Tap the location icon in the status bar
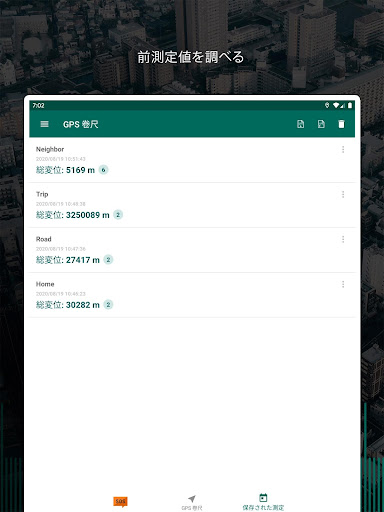 (327, 105)
